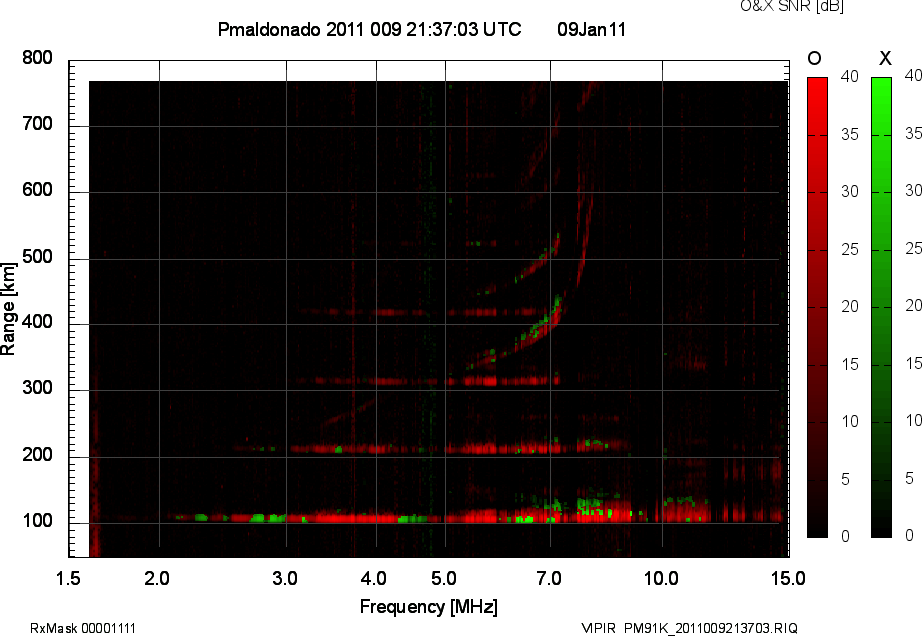
Task: Click the 40 dB label beside the O scale
Action: tap(849, 76)
